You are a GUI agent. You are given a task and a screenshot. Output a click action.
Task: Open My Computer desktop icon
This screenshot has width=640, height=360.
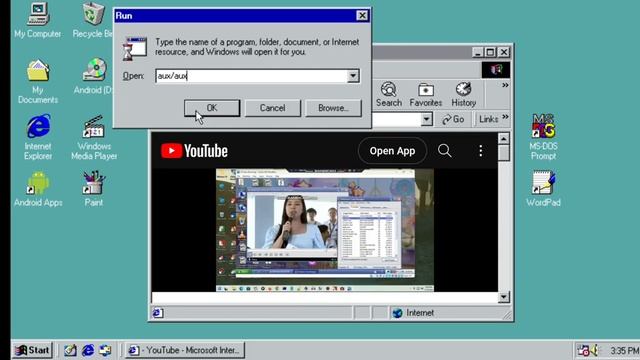(x=38, y=20)
